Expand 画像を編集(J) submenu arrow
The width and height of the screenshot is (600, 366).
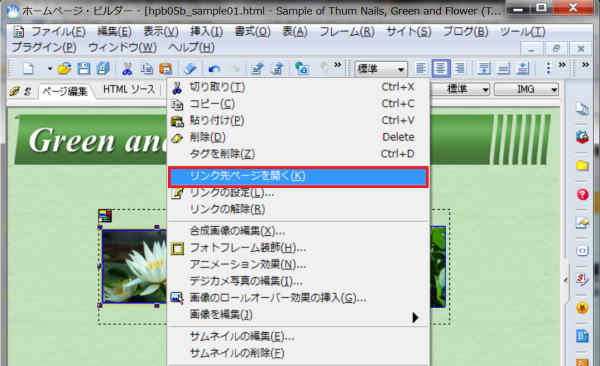415,317
